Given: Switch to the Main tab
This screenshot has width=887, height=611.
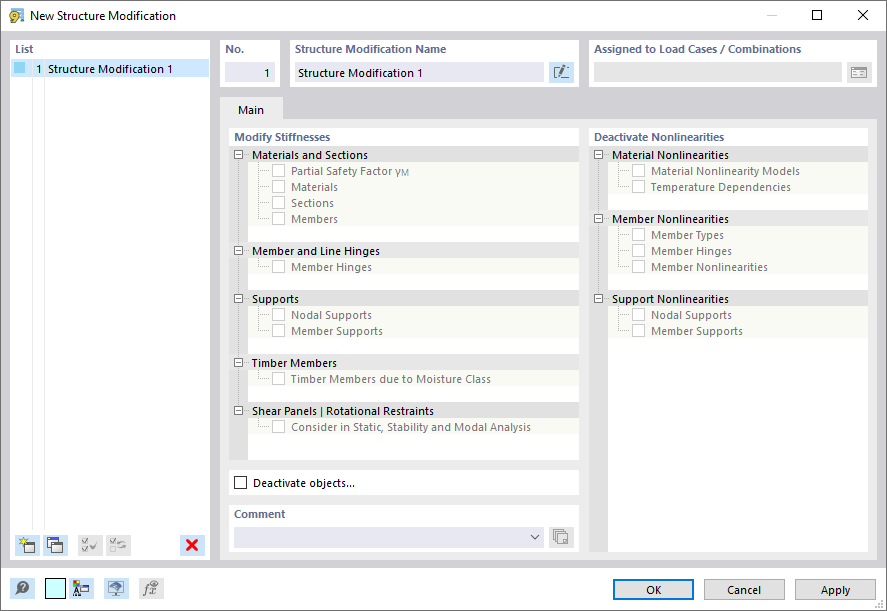Looking at the screenshot, I should (250, 110).
